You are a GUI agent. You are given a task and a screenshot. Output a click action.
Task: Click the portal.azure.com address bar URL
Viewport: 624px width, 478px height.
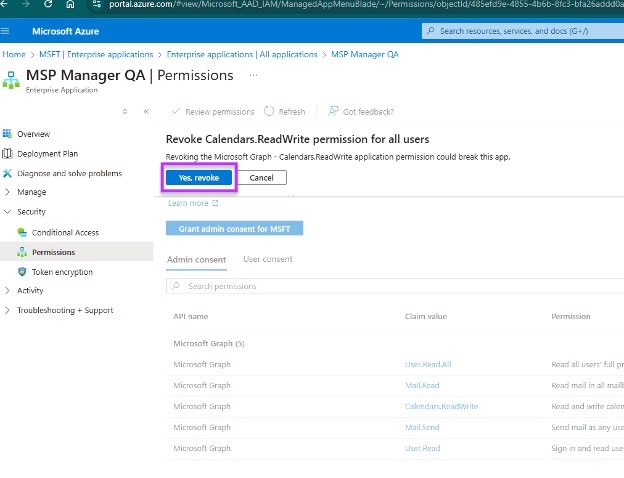click(366, 5)
